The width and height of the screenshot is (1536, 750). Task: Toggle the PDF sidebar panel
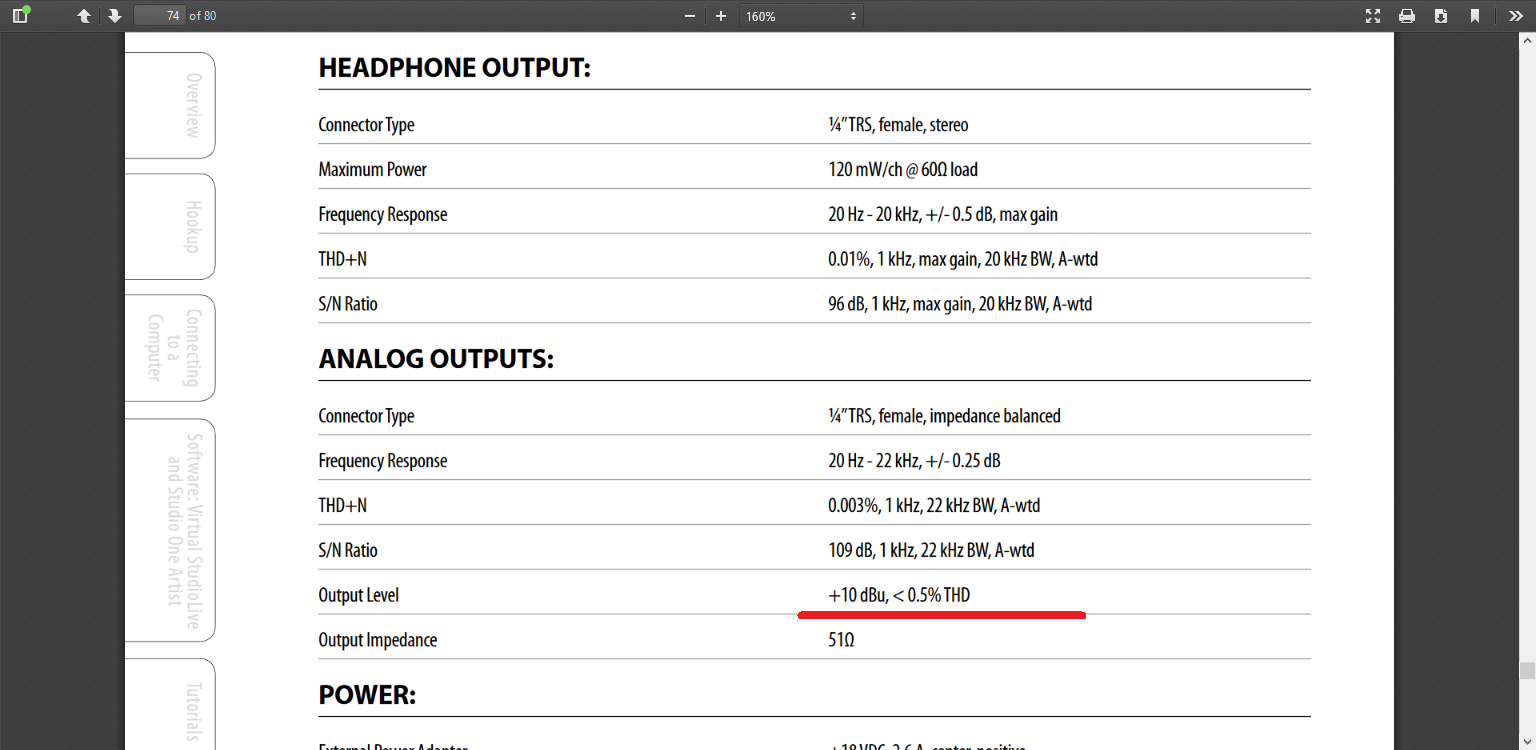coord(20,16)
